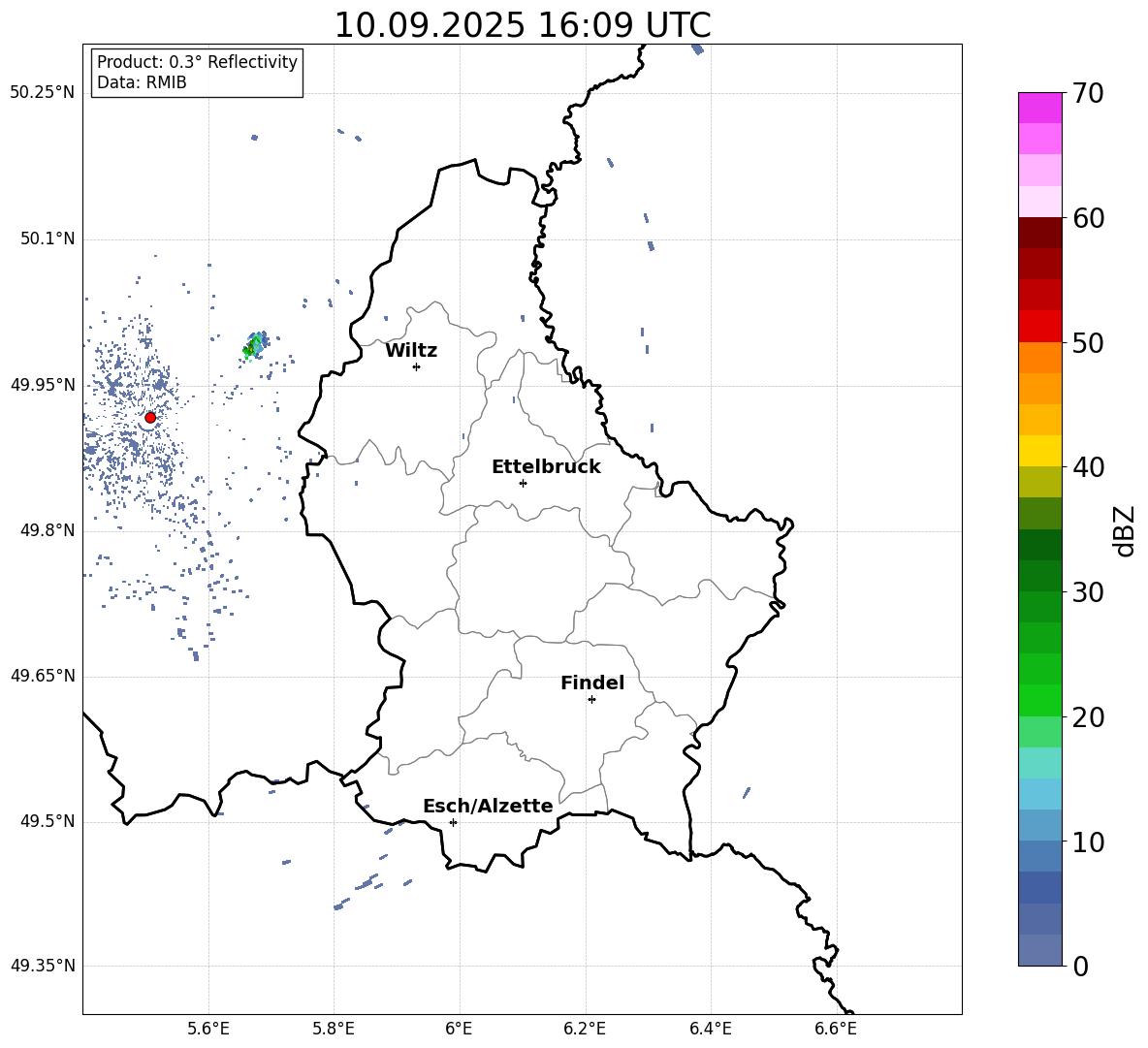Click the 49.65°N latitude label

pyautogui.click(x=43, y=676)
